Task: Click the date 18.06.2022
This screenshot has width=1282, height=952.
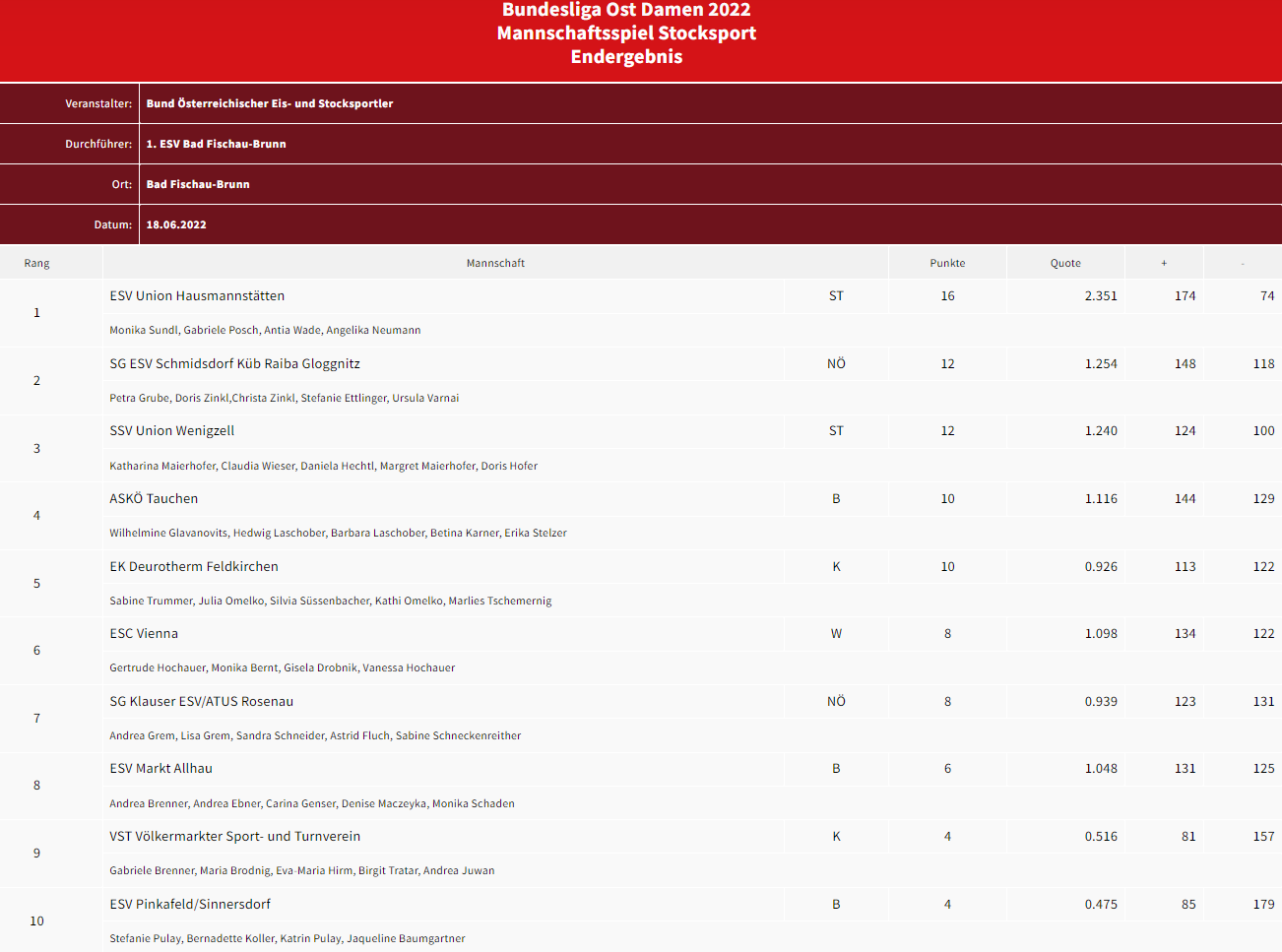Action: [176, 224]
